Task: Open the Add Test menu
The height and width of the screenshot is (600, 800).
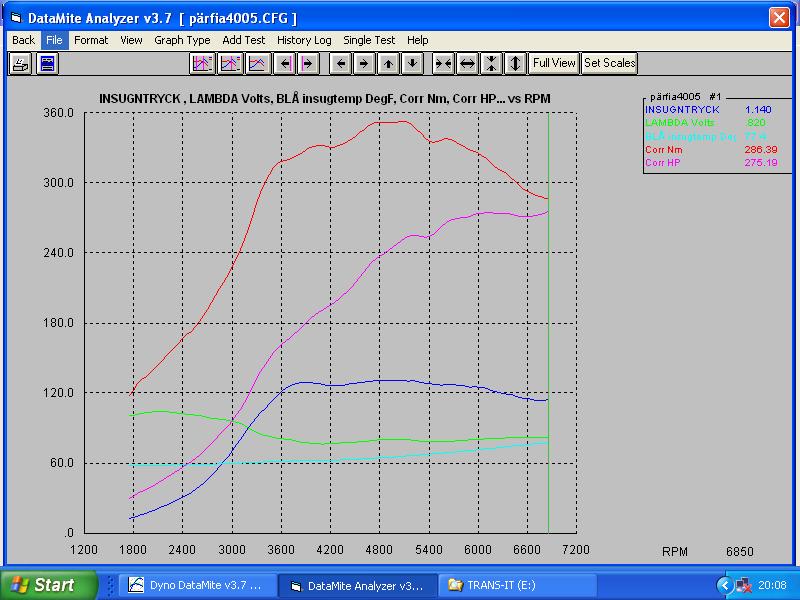Action: [244, 40]
